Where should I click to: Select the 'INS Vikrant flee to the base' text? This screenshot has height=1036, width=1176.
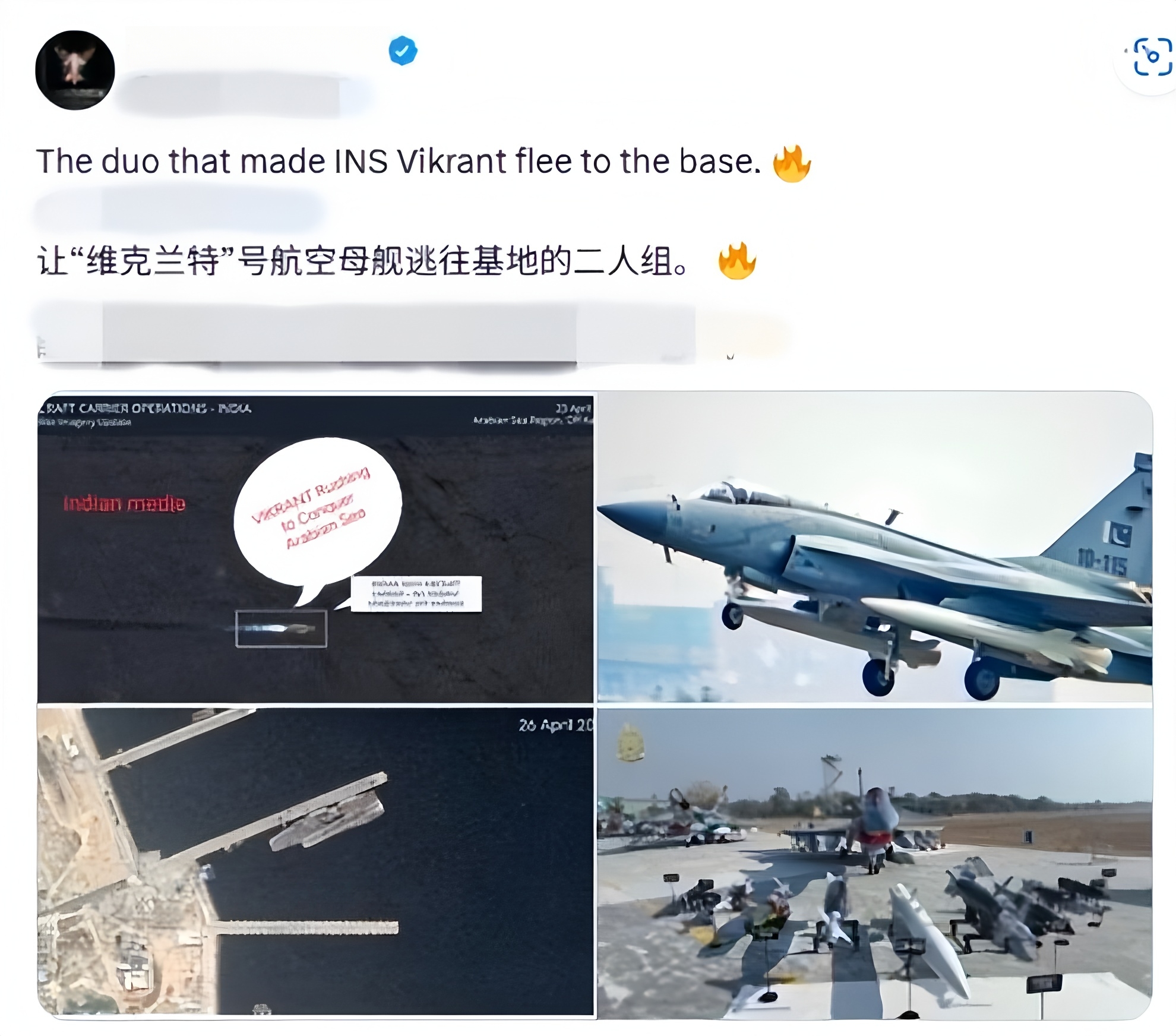tap(547, 162)
